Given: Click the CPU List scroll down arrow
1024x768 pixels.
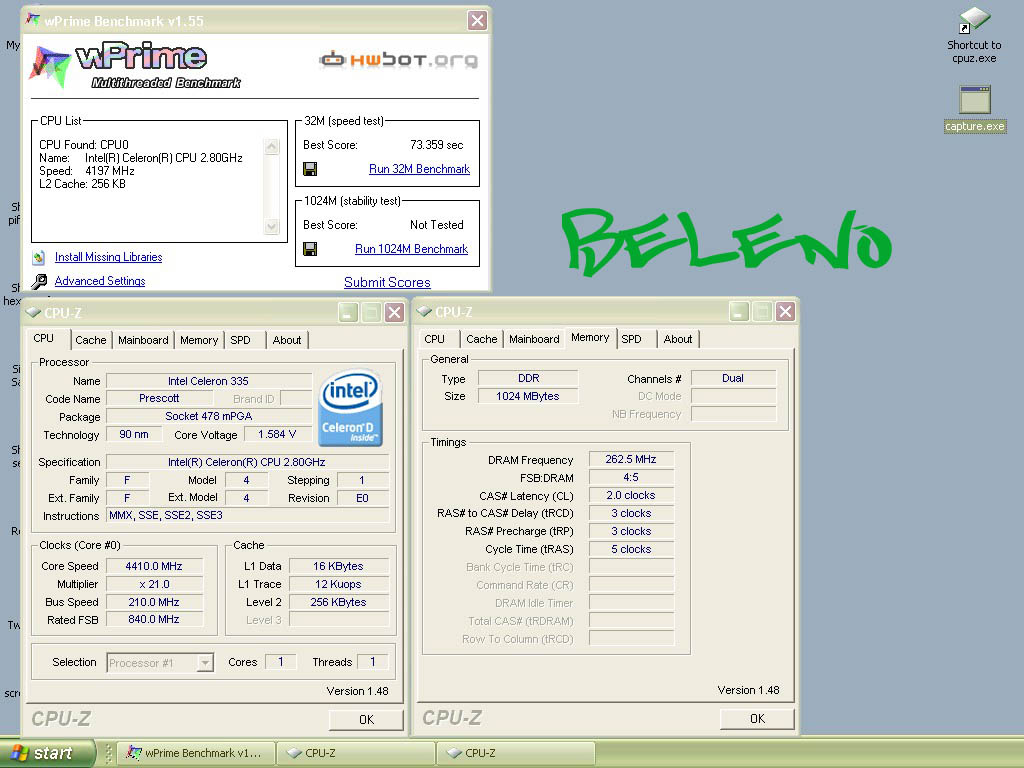Looking at the screenshot, I should [272, 227].
